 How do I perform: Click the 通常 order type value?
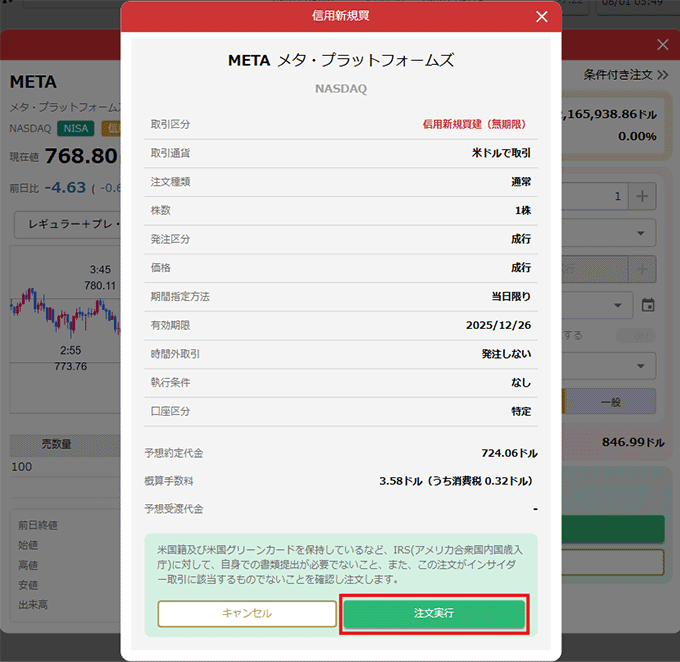point(521,182)
